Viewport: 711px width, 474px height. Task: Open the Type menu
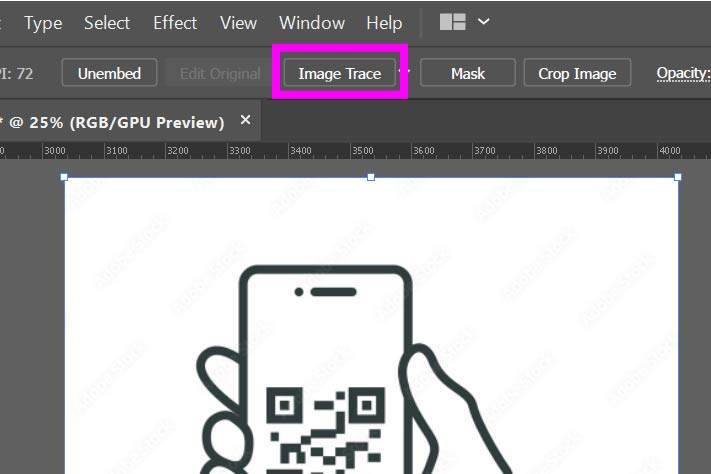[43, 23]
